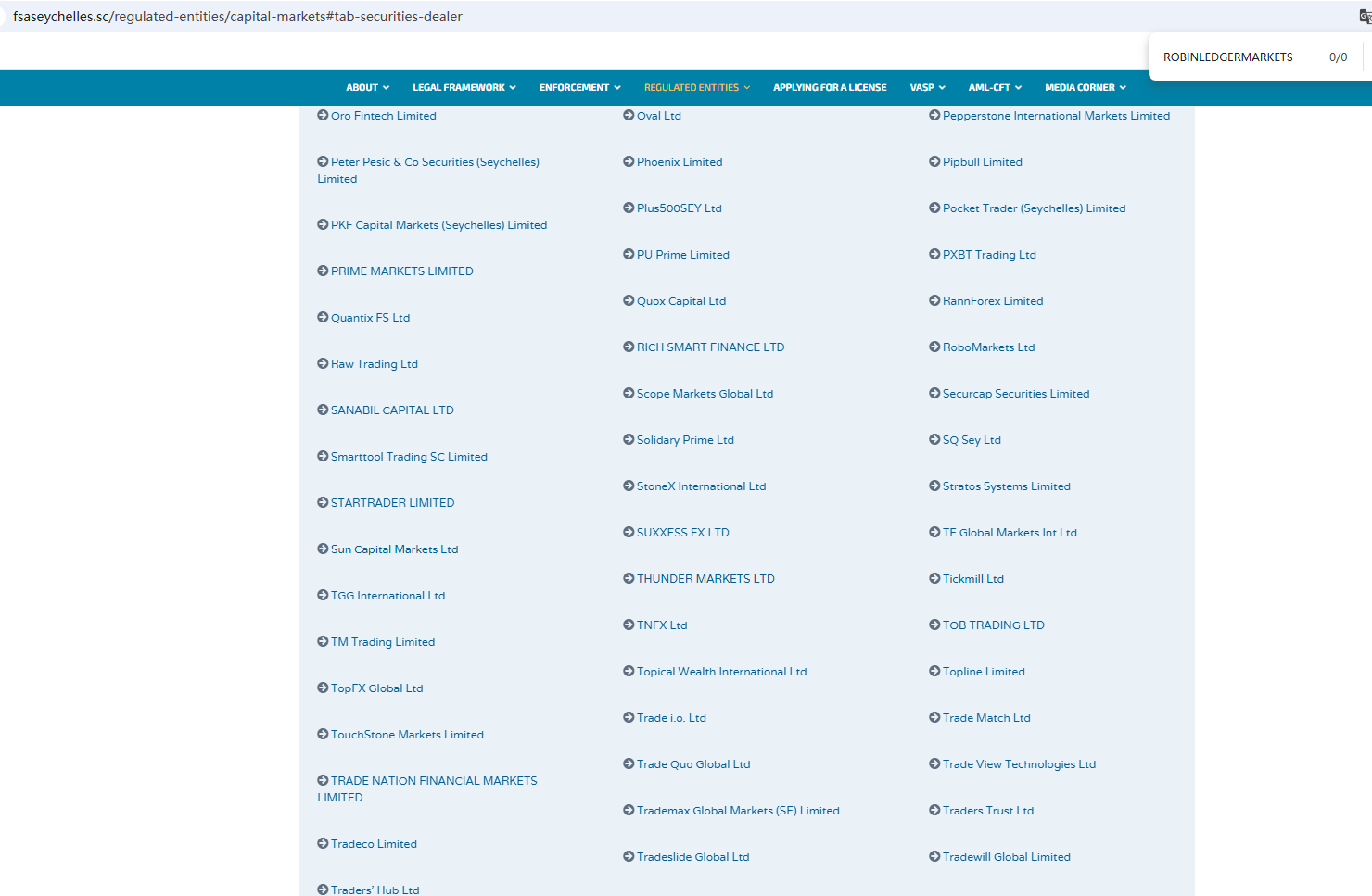1372x896 pixels.
Task: Click arrow icon beside SANABIL CAPITAL LTD
Action: [x=323, y=410]
